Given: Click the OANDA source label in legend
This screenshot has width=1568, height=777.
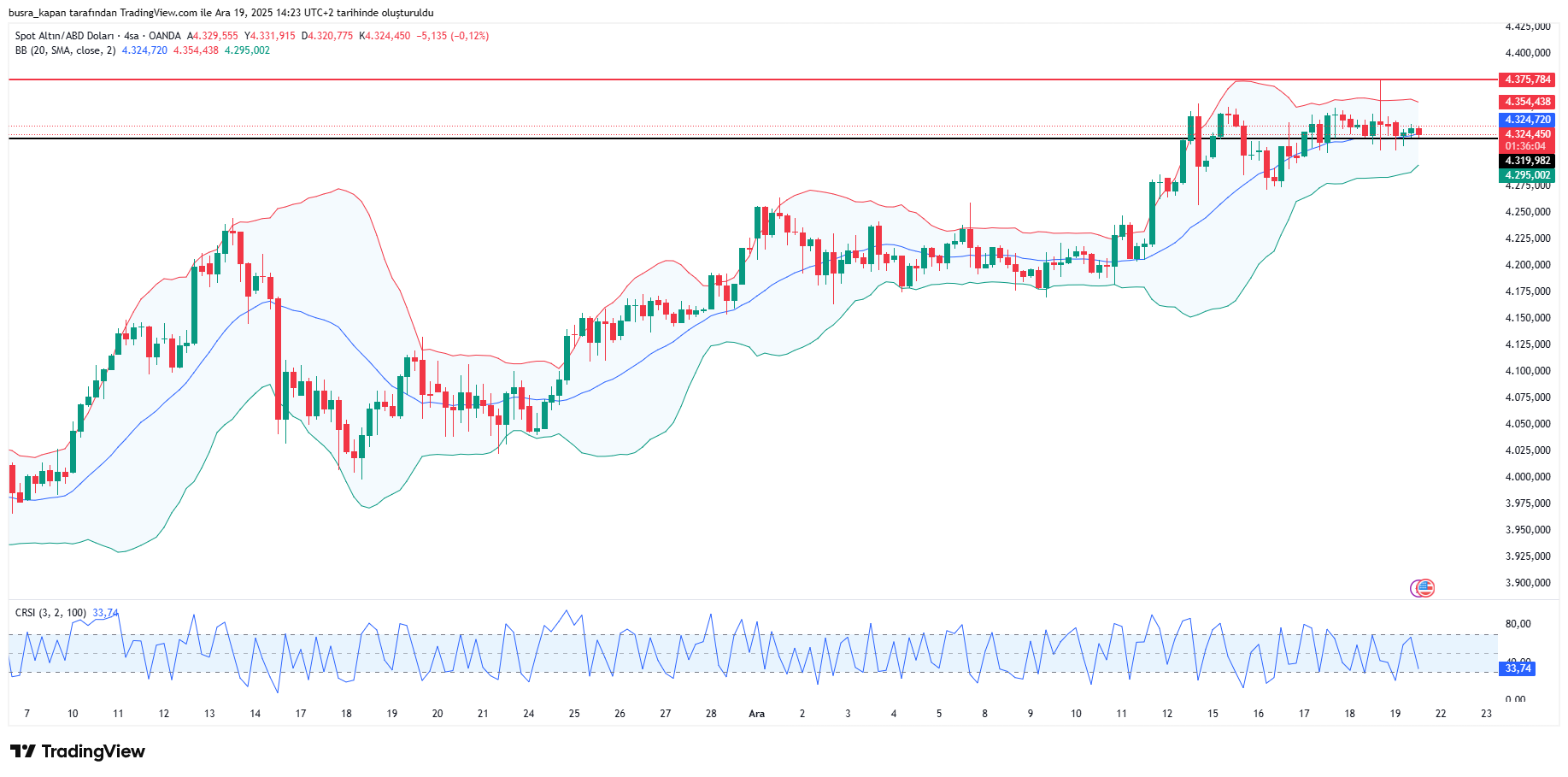Looking at the screenshot, I should click(x=165, y=36).
